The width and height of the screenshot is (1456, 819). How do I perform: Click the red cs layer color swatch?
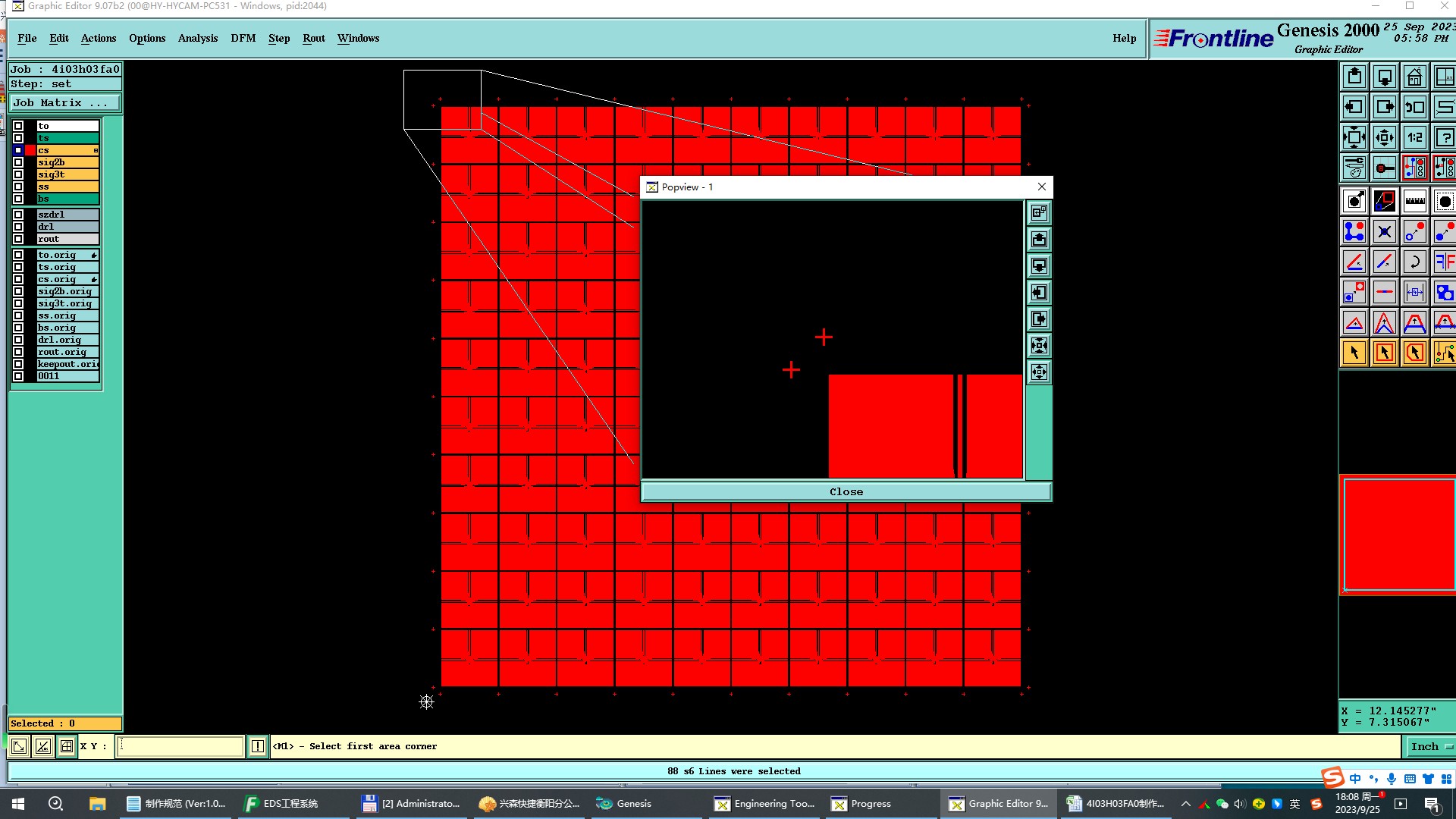(x=30, y=150)
